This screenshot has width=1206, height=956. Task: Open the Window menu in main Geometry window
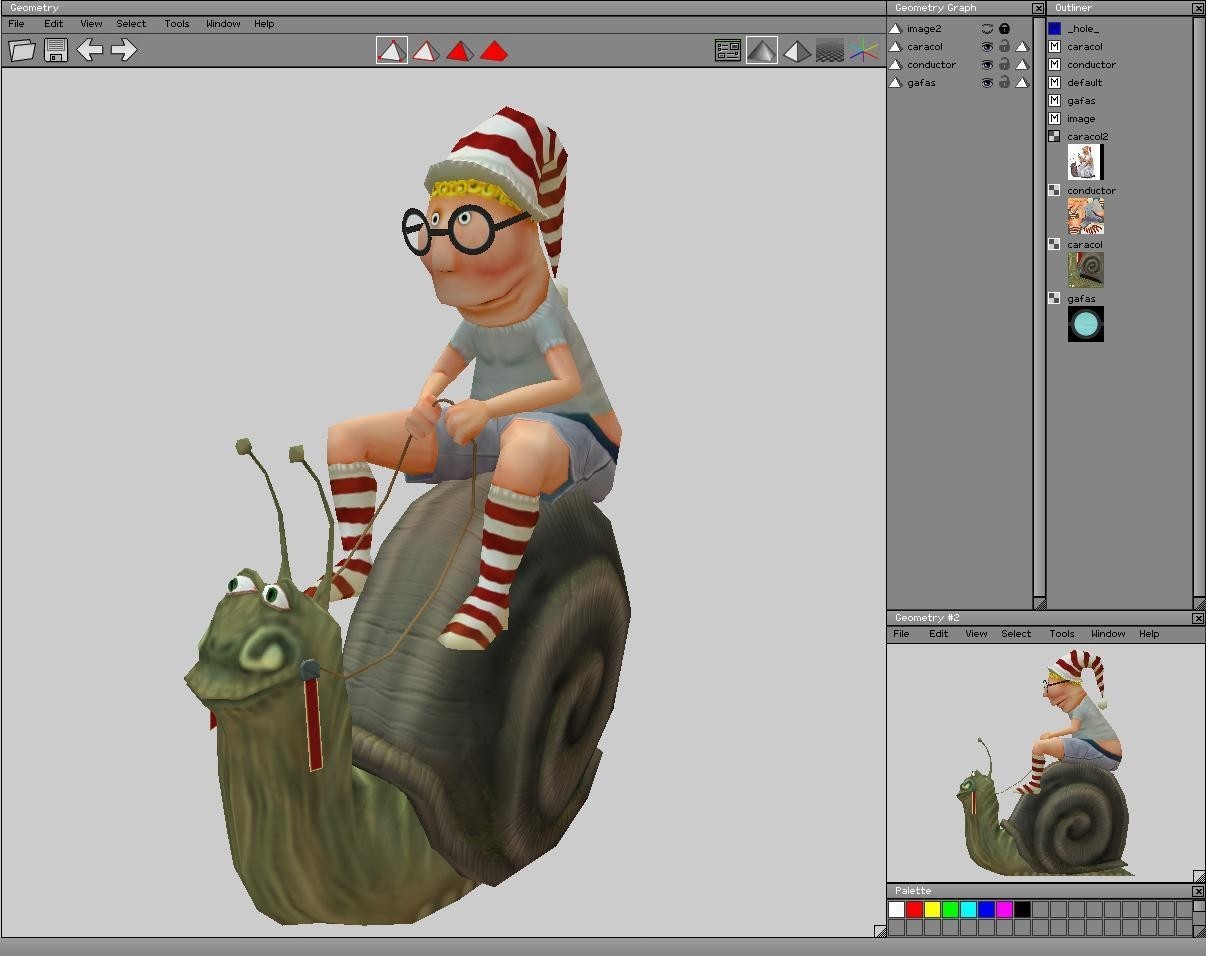click(x=222, y=24)
